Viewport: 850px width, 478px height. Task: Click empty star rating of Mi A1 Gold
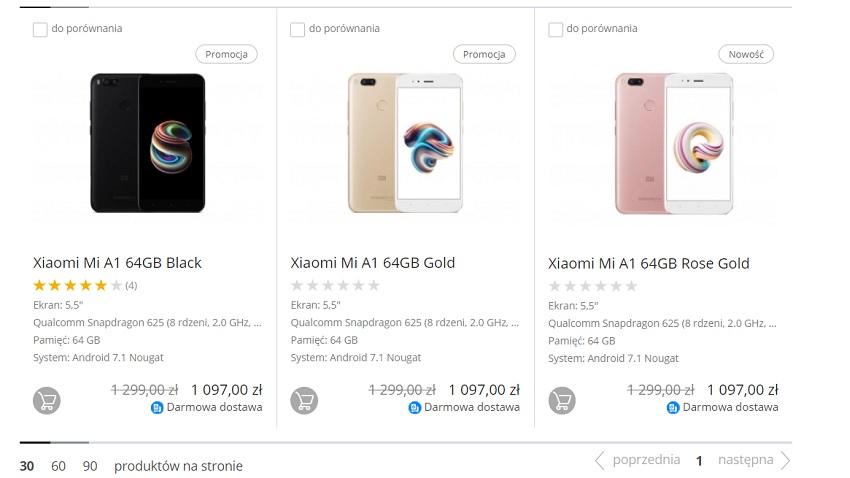click(x=335, y=285)
